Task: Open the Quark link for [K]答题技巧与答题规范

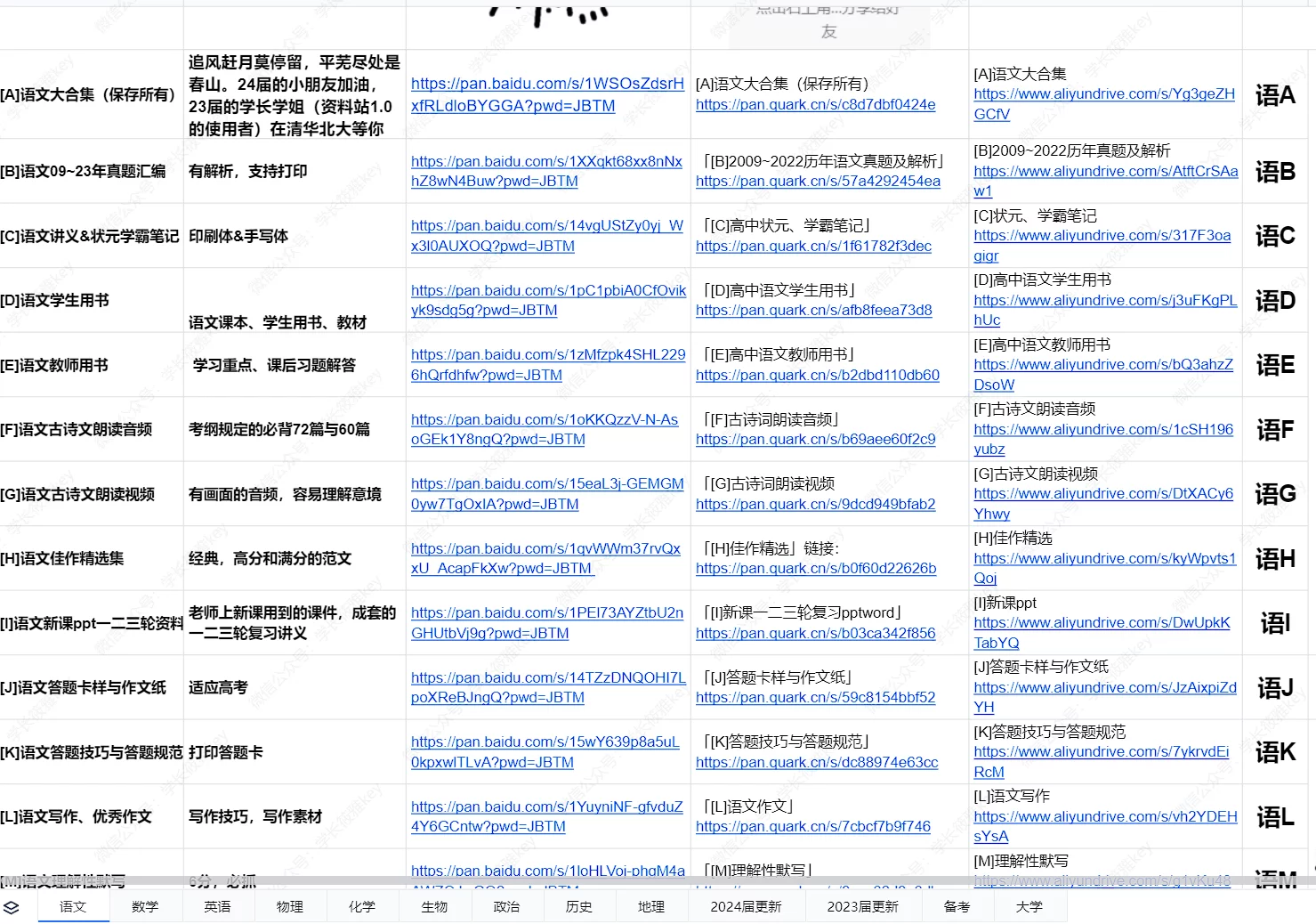Action: (x=816, y=763)
